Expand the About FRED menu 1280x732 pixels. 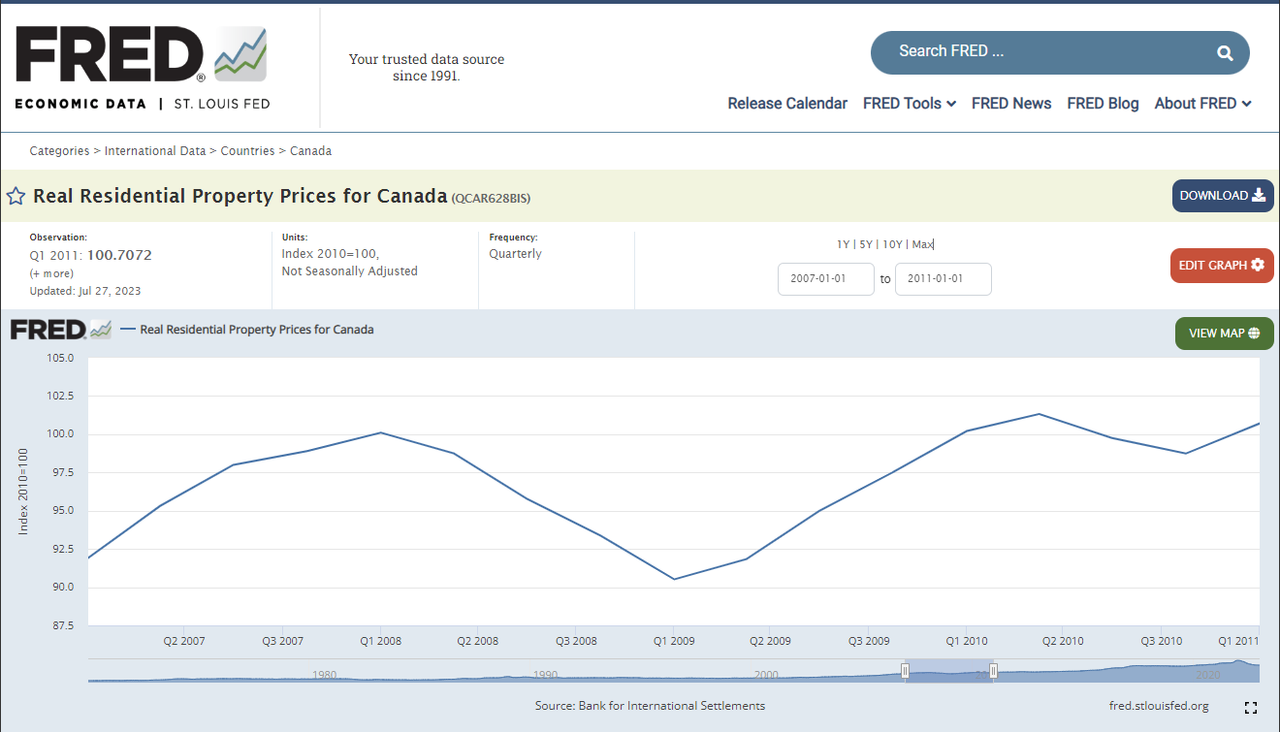[1203, 103]
